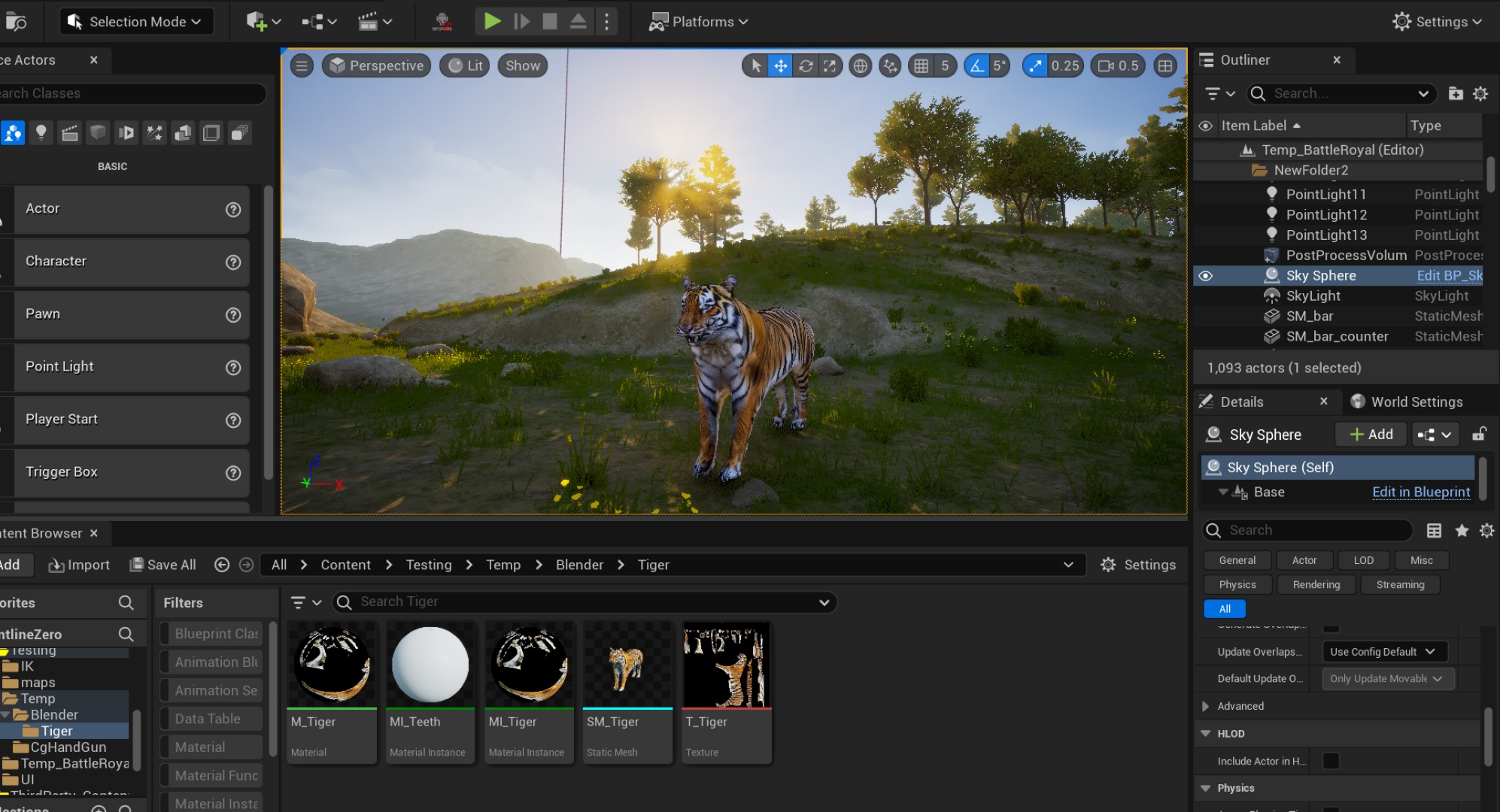
Task: Open the Lights category in Place Actors
Action: (x=41, y=133)
